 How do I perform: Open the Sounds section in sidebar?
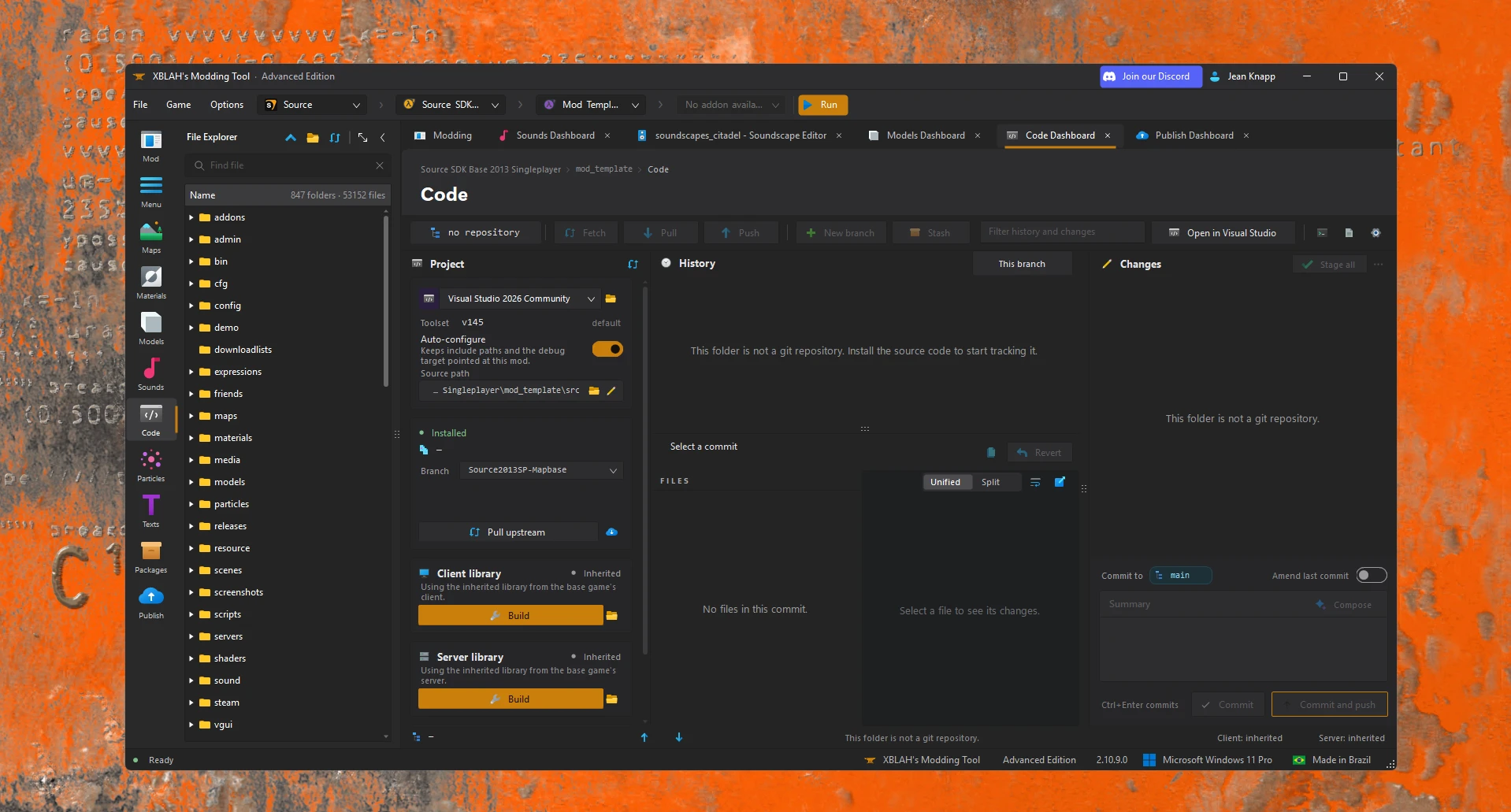[150, 375]
